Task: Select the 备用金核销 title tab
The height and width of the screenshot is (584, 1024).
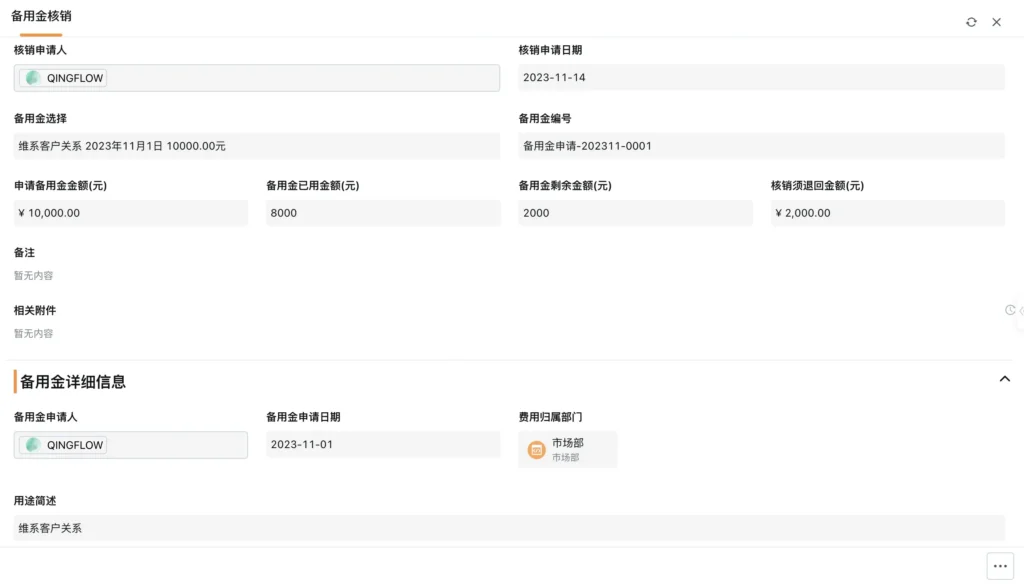Action: (x=41, y=17)
